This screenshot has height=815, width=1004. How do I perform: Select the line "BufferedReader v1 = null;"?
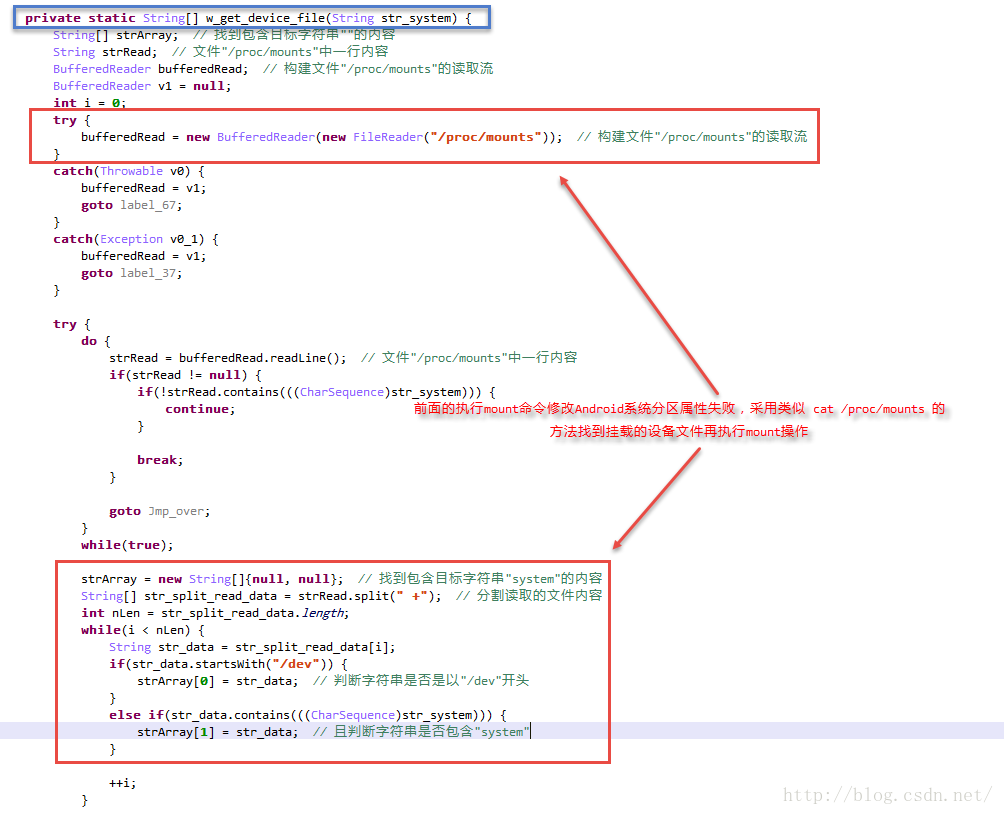coord(142,86)
